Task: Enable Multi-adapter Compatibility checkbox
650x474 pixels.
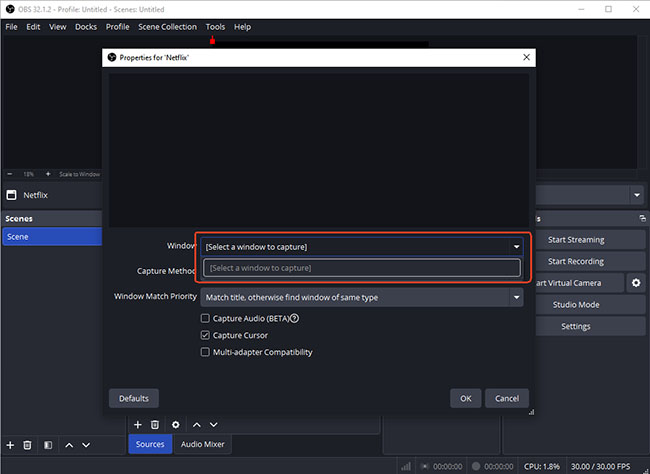Action: tap(205, 352)
